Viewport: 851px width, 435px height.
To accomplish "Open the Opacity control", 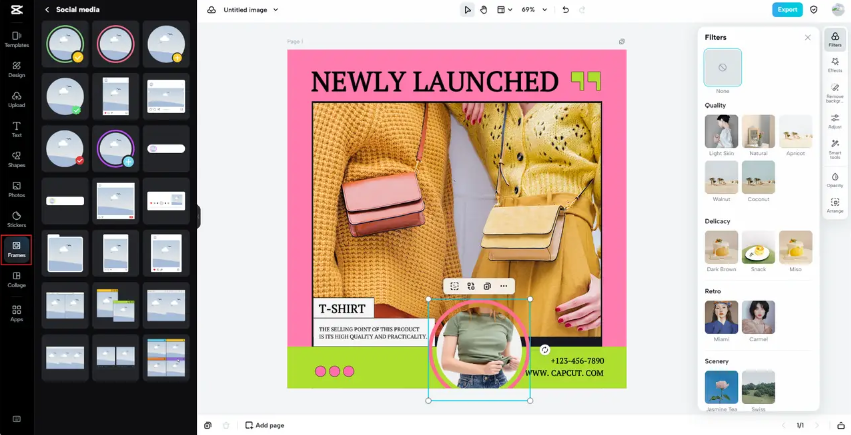I will pos(835,180).
